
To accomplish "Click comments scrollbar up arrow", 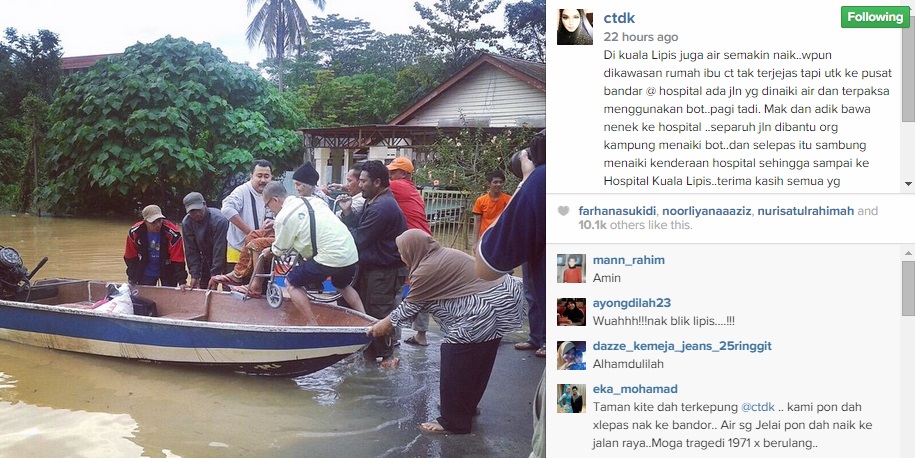I will tap(908, 253).
